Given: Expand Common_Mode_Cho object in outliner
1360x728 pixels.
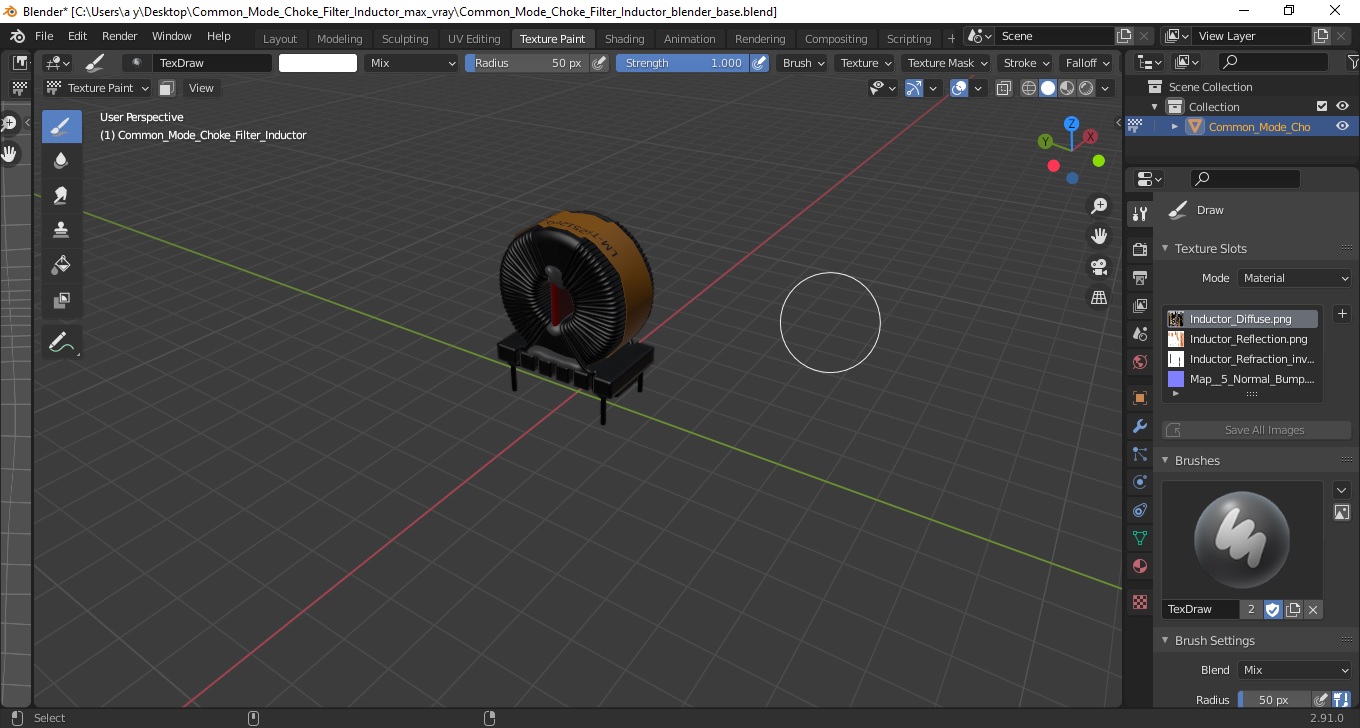Looking at the screenshot, I should point(1175,126).
